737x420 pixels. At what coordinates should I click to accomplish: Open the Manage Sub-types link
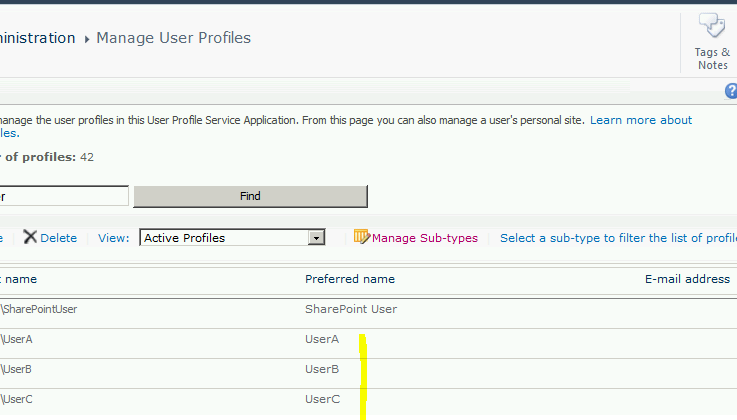(x=424, y=238)
